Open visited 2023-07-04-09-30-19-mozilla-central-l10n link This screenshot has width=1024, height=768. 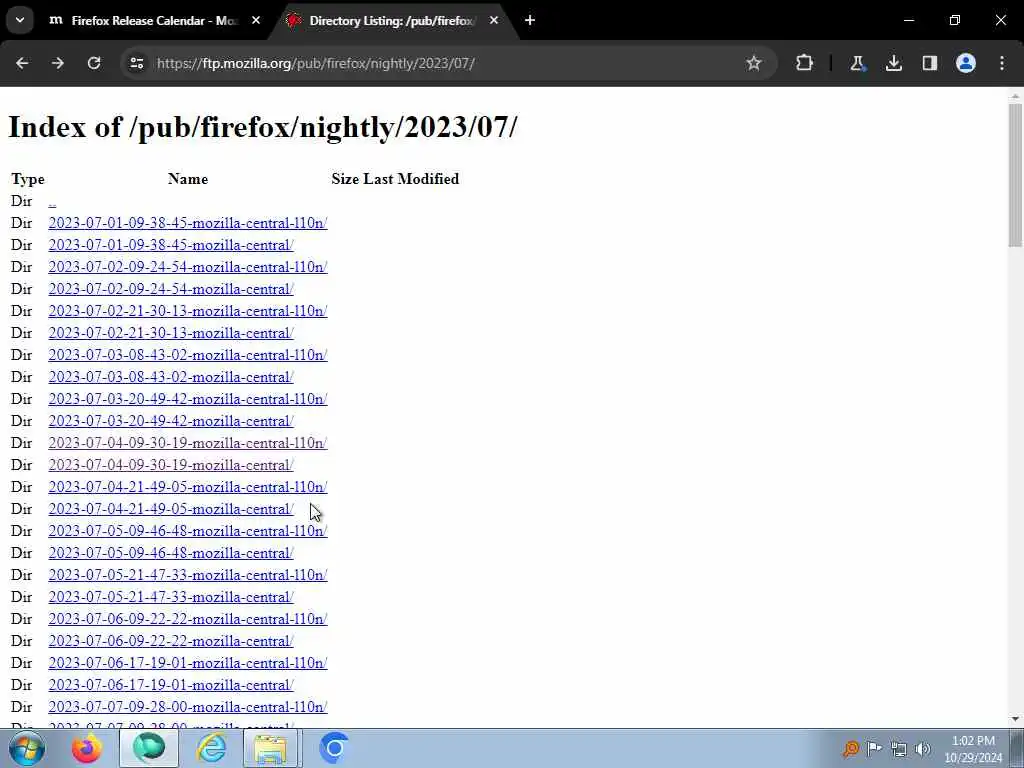188,443
